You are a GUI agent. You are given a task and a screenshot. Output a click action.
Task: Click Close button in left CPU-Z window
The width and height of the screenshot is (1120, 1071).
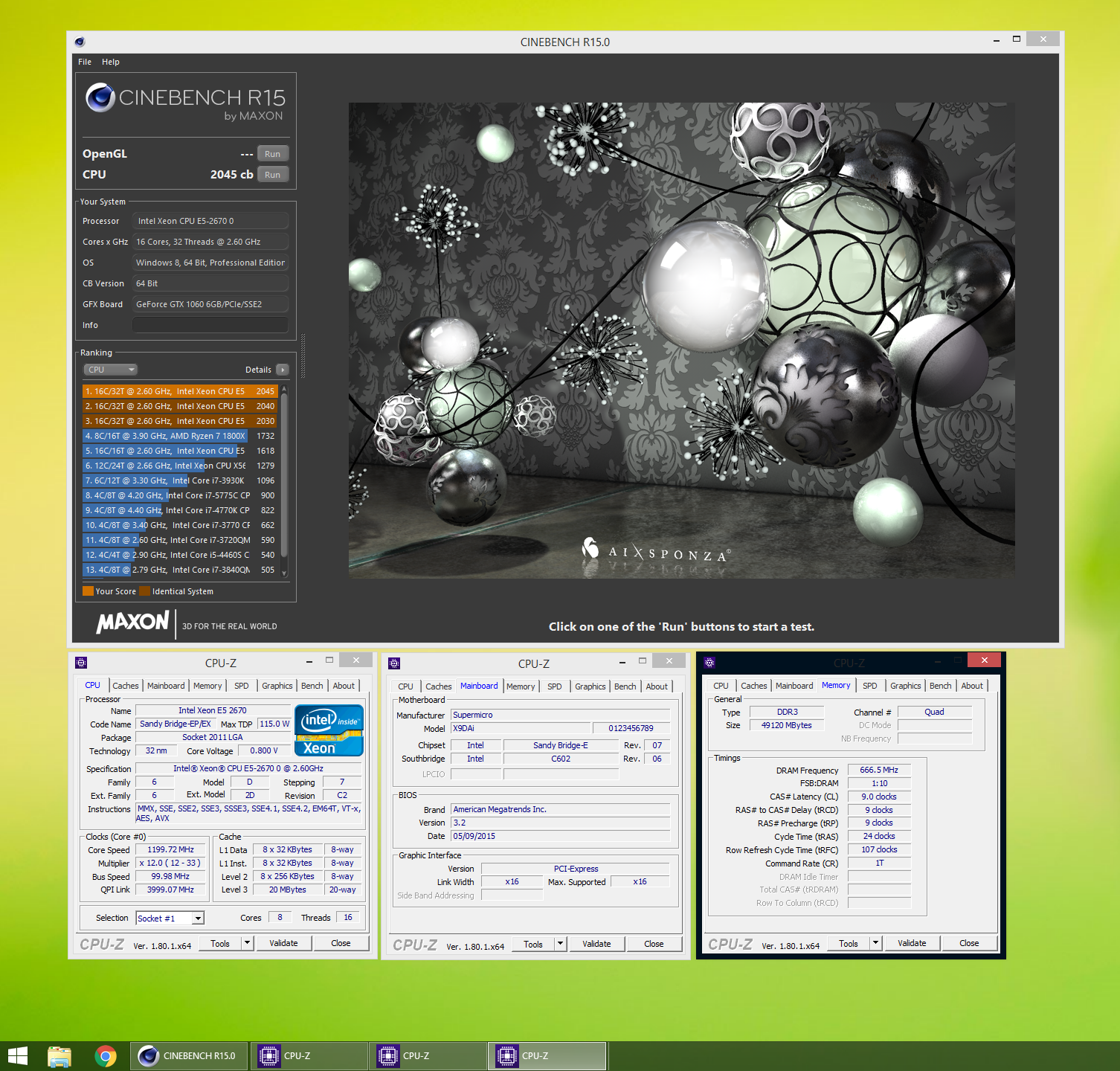pos(341,944)
